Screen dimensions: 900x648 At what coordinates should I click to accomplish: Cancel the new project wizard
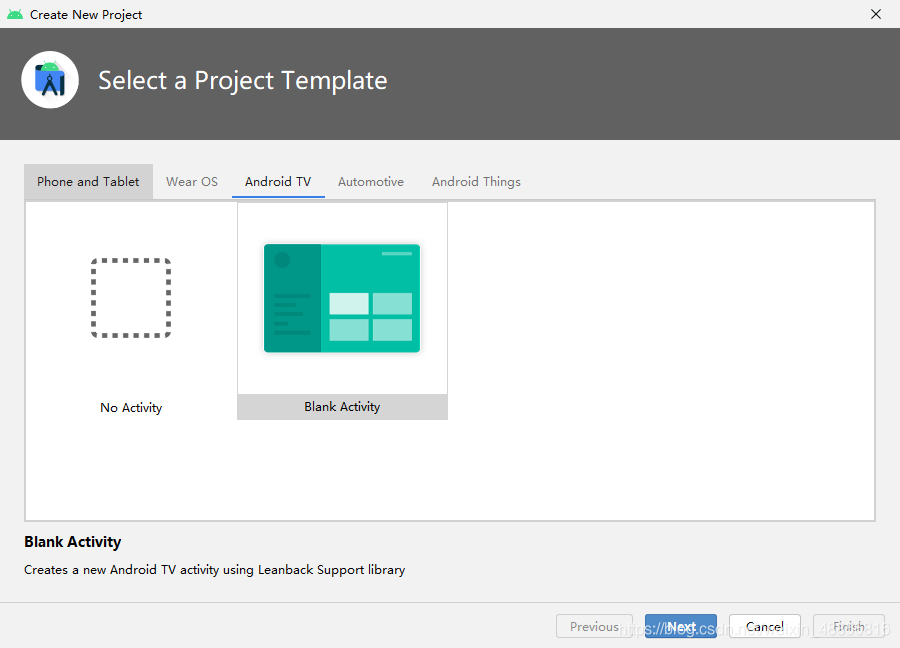coord(765,626)
